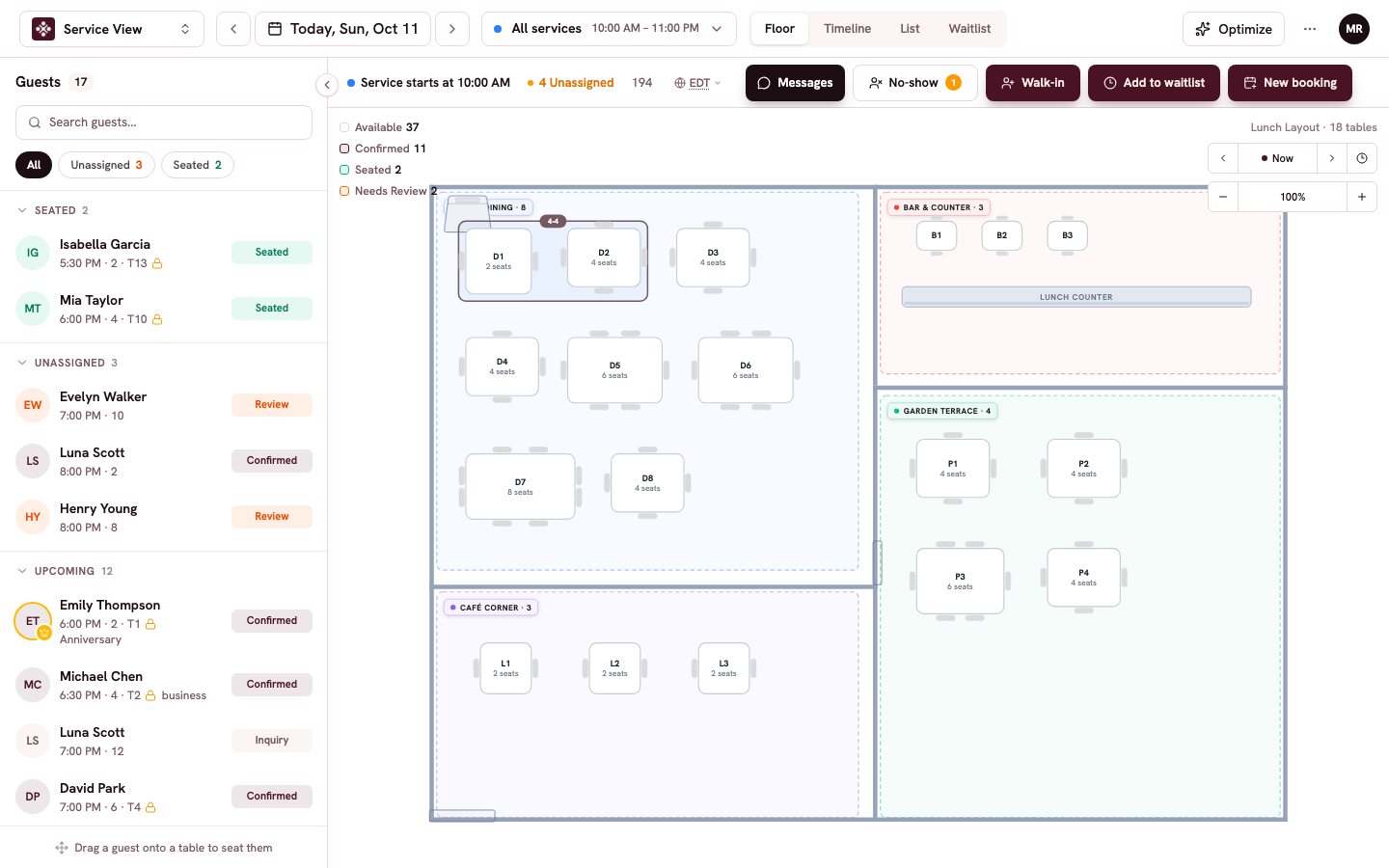Screen dimensions: 1389x868
Task: Open the more options ellipsis menu
Action: [1310, 29]
